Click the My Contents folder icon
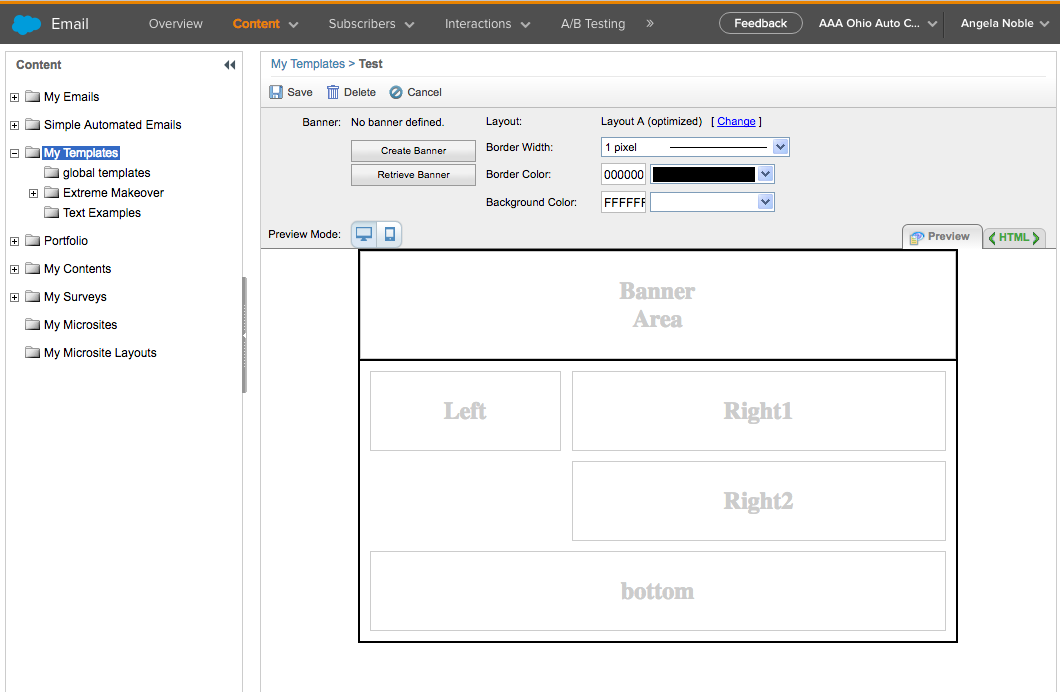The width and height of the screenshot is (1060, 692). pyautogui.click(x=32, y=268)
